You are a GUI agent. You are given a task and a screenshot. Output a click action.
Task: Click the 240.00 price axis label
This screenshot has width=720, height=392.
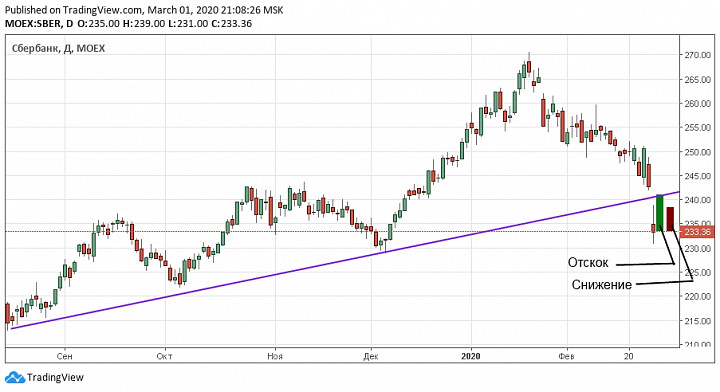pyautogui.click(x=698, y=200)
